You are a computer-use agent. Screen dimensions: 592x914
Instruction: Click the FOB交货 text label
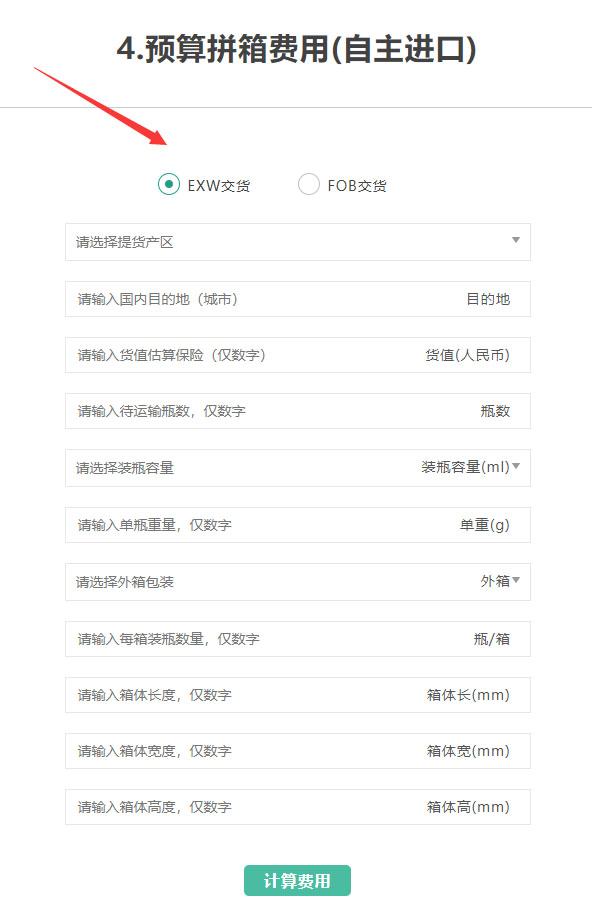357,186
